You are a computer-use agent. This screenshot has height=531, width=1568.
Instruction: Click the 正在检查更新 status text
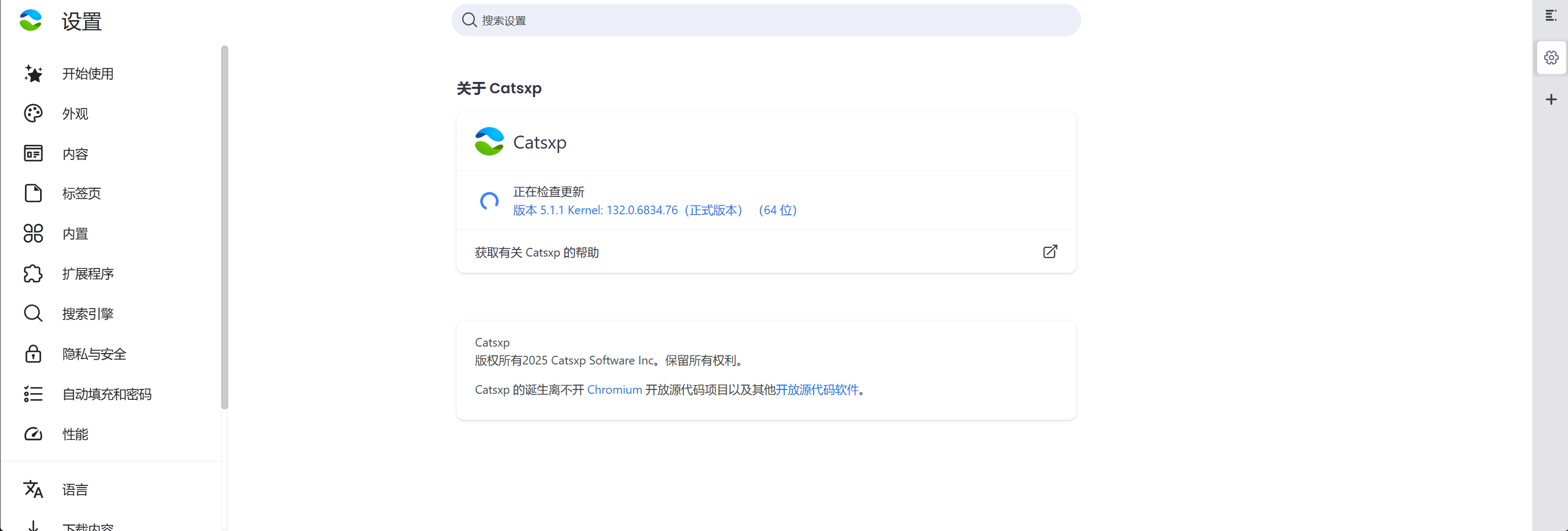click(549, 192)
